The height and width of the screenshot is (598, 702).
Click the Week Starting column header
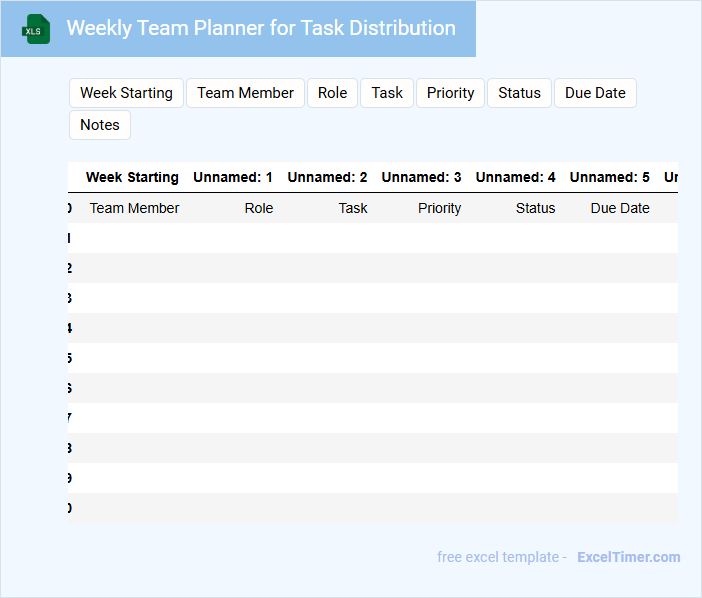[x=132, y=177]
